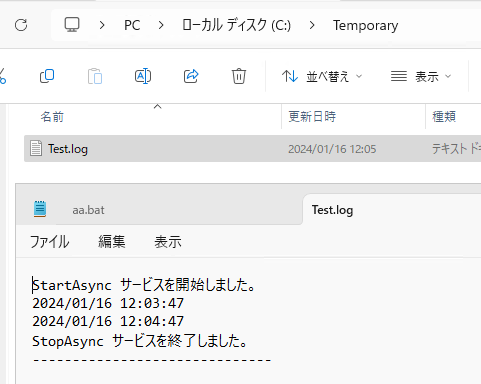Open the ファイル menu in Notepad
The image size is (481, 384).
coord(50,242)
